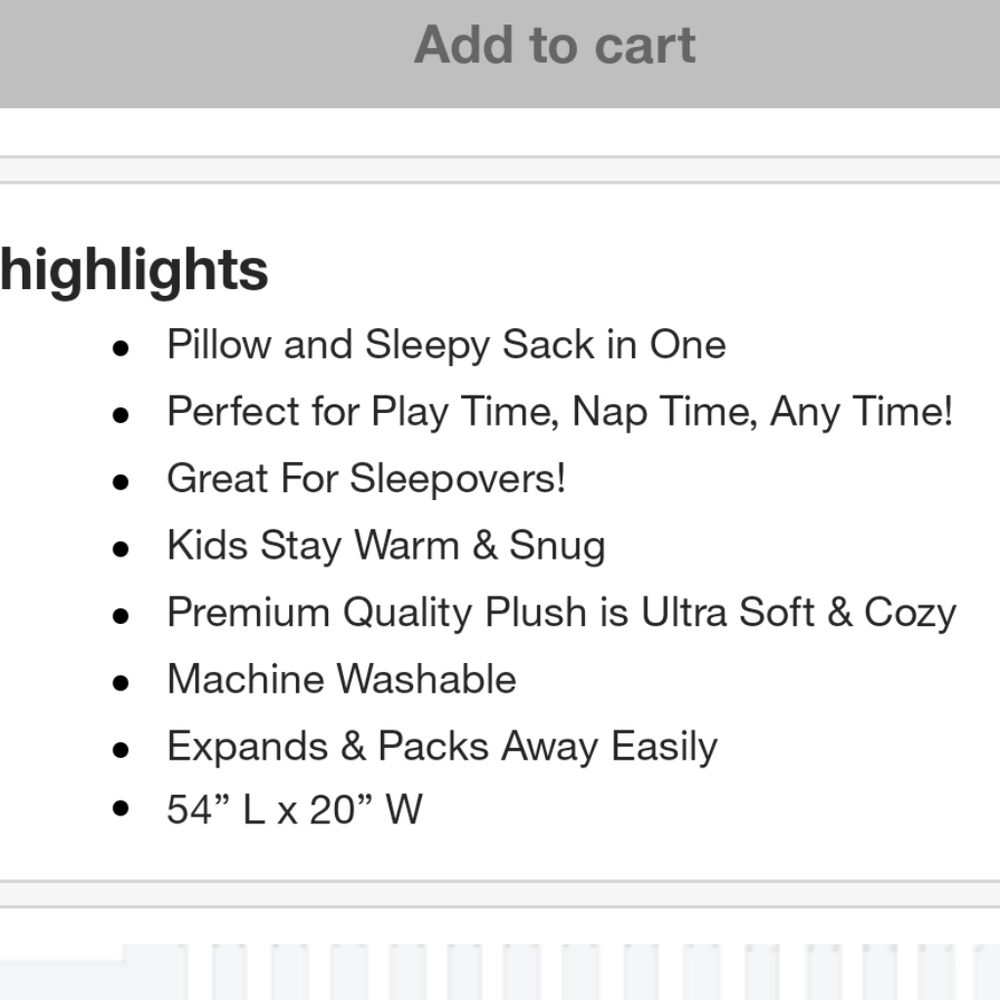
Task: Click the 54" L x 20" W dimensions
Action: click(295, 810)
